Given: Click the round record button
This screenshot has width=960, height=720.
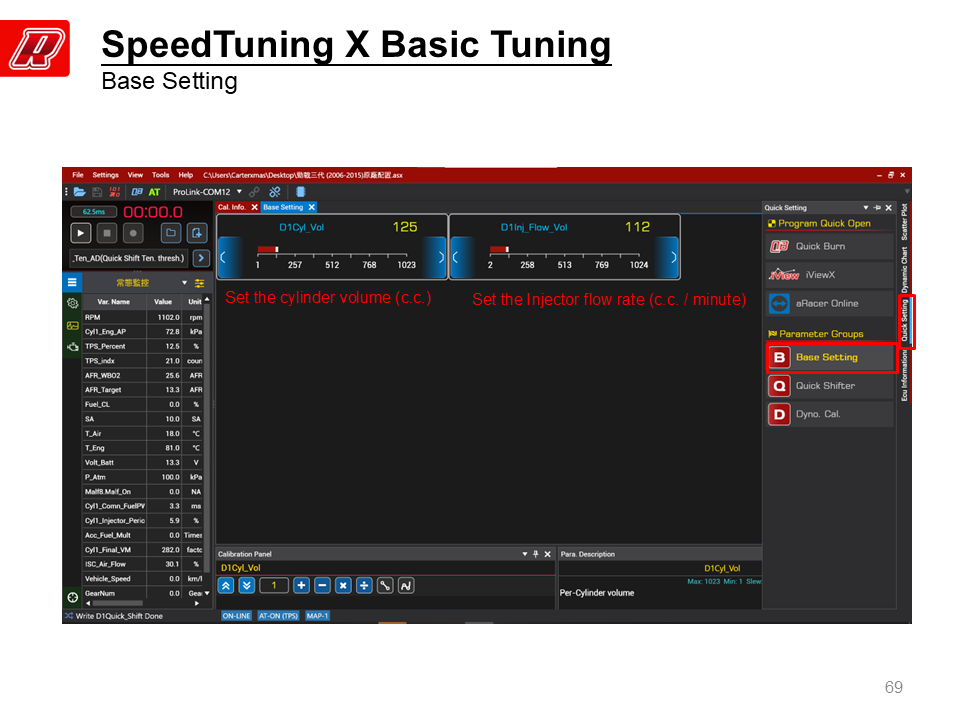Looking at the screenshot, I should coord(133,233).
